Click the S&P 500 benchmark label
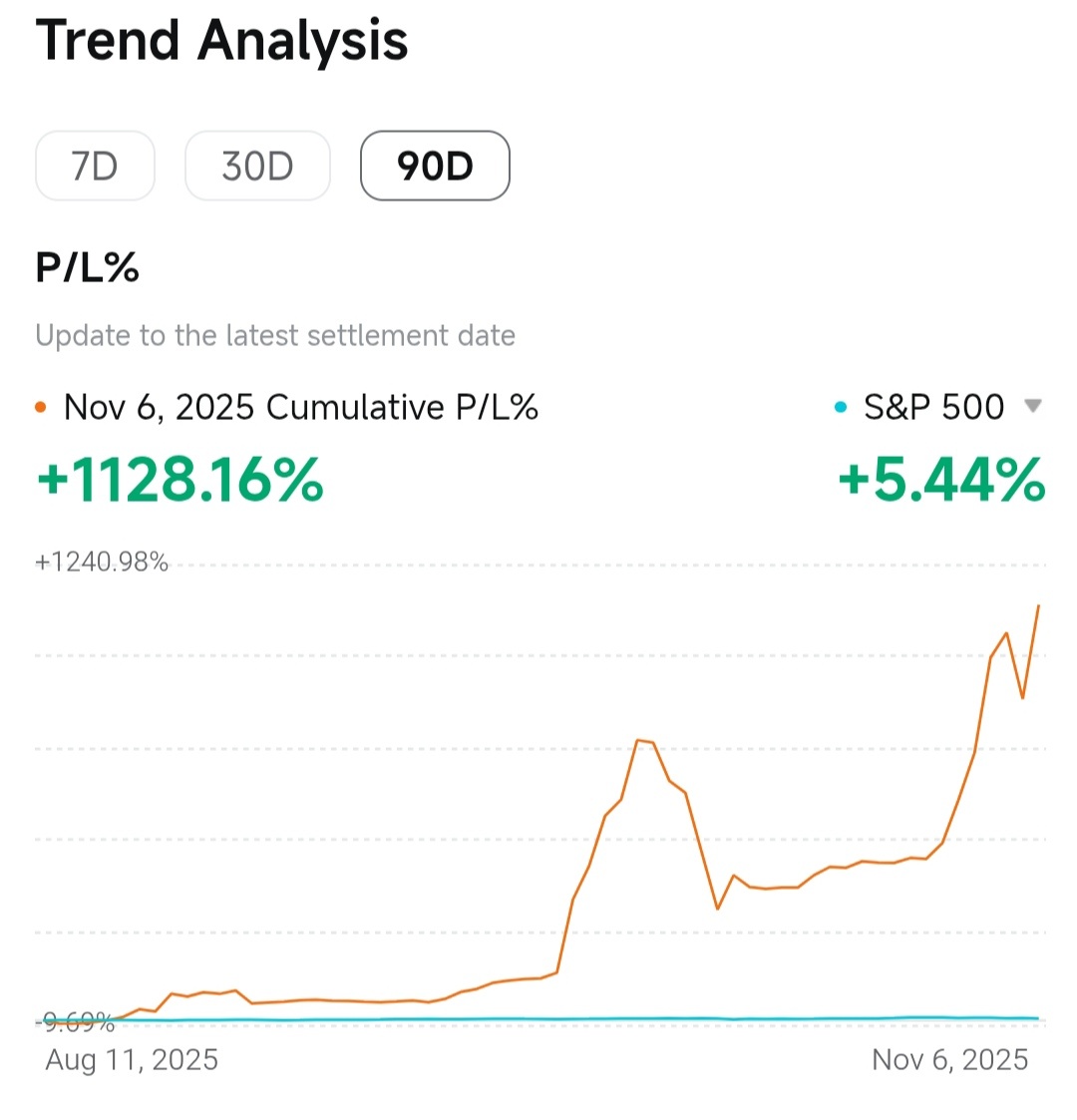This screenshot has width=1077, height=1120. [933, 407]
